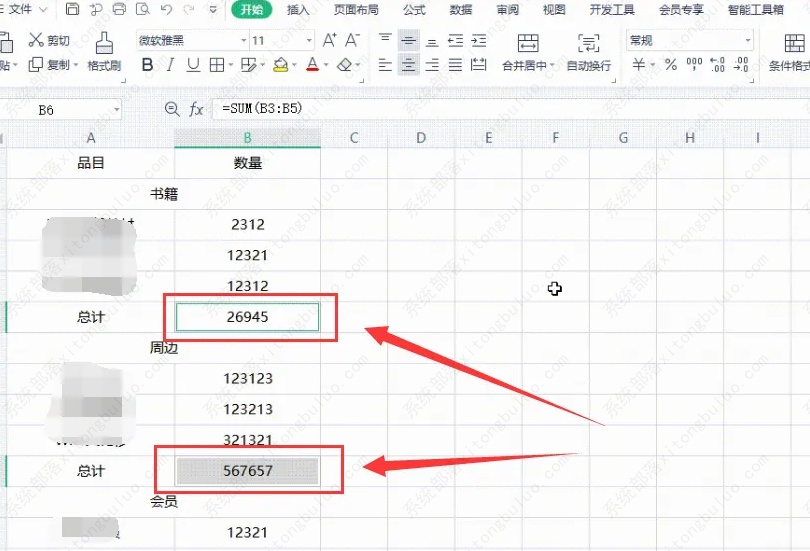Toggle underline formatting
810x551 pixels.
pyautogui.click(x=192, y=65)
